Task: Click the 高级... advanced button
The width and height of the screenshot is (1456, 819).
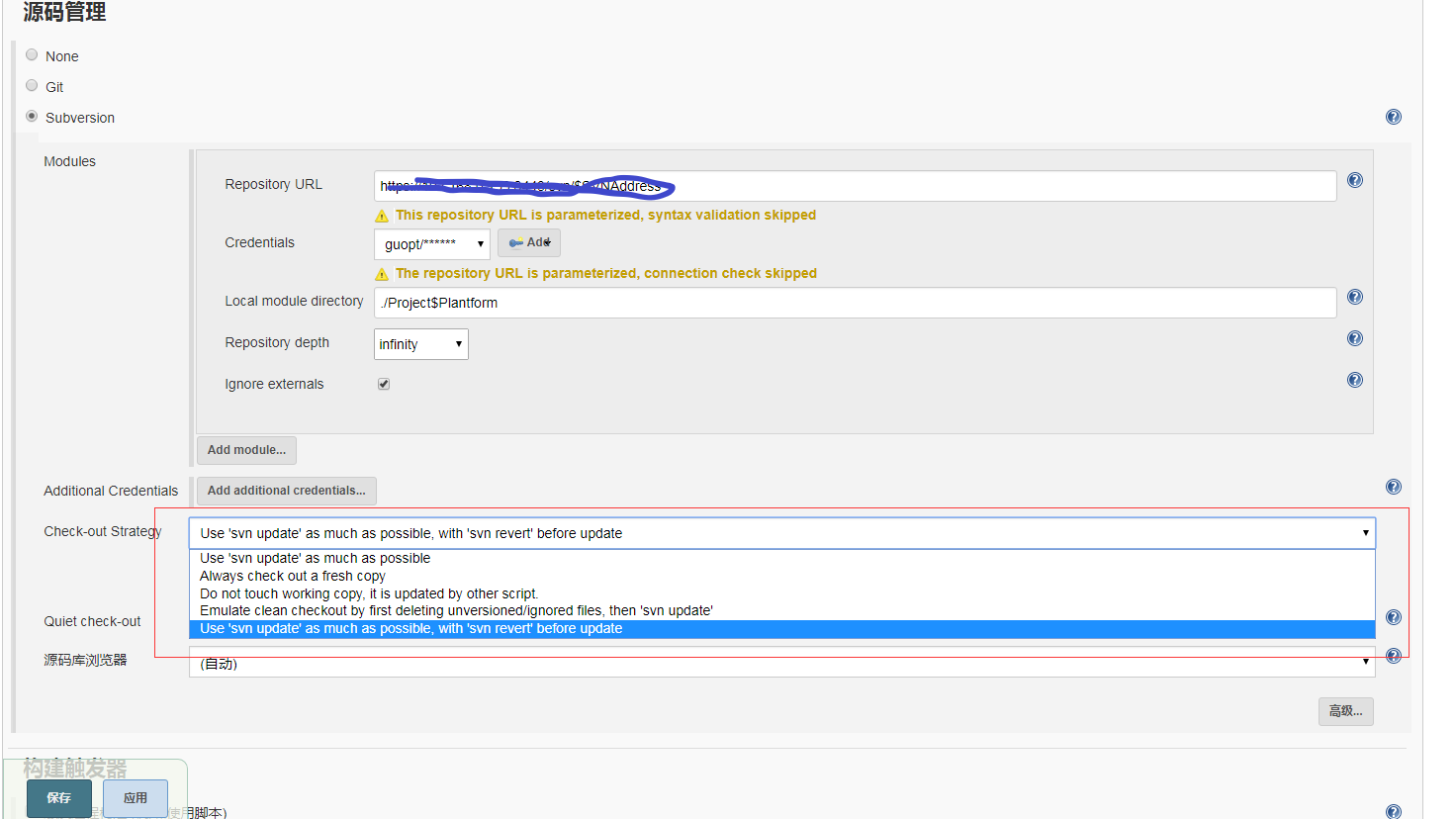Action: click(x=1346, y=711)
